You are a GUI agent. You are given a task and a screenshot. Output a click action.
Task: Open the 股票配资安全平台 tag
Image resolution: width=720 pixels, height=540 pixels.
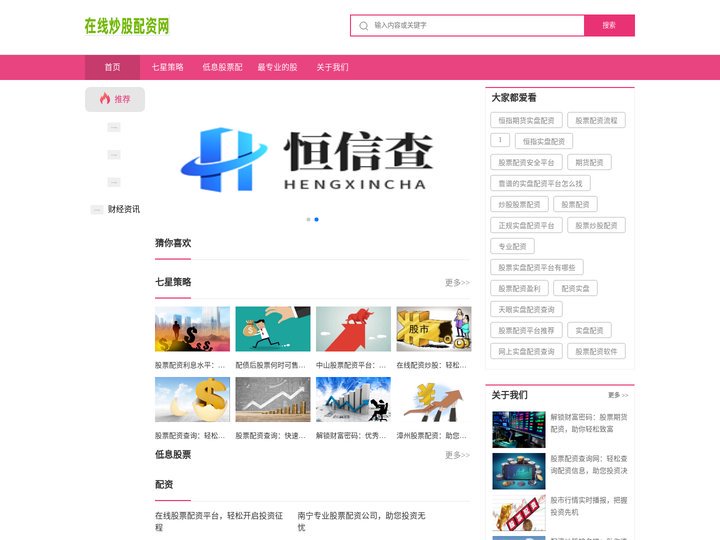(526, 162)
